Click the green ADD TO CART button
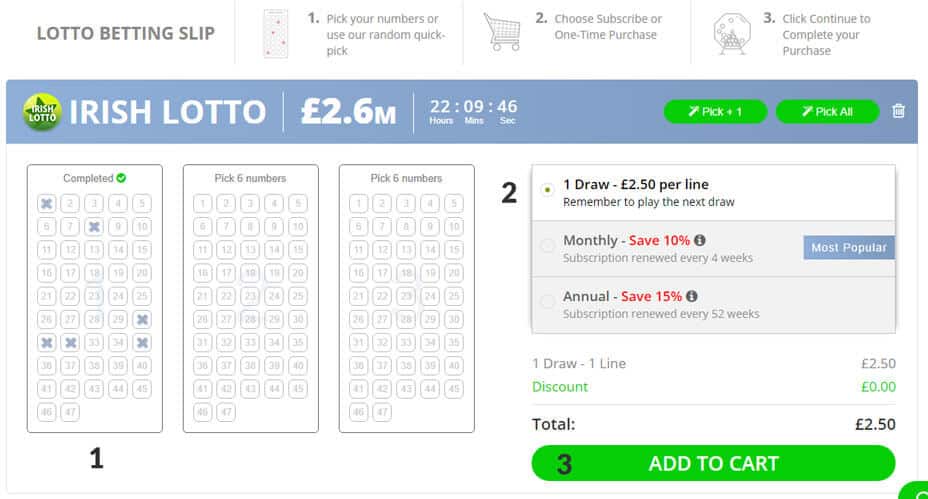Screen dimensions: 928x499 (713, 463)
